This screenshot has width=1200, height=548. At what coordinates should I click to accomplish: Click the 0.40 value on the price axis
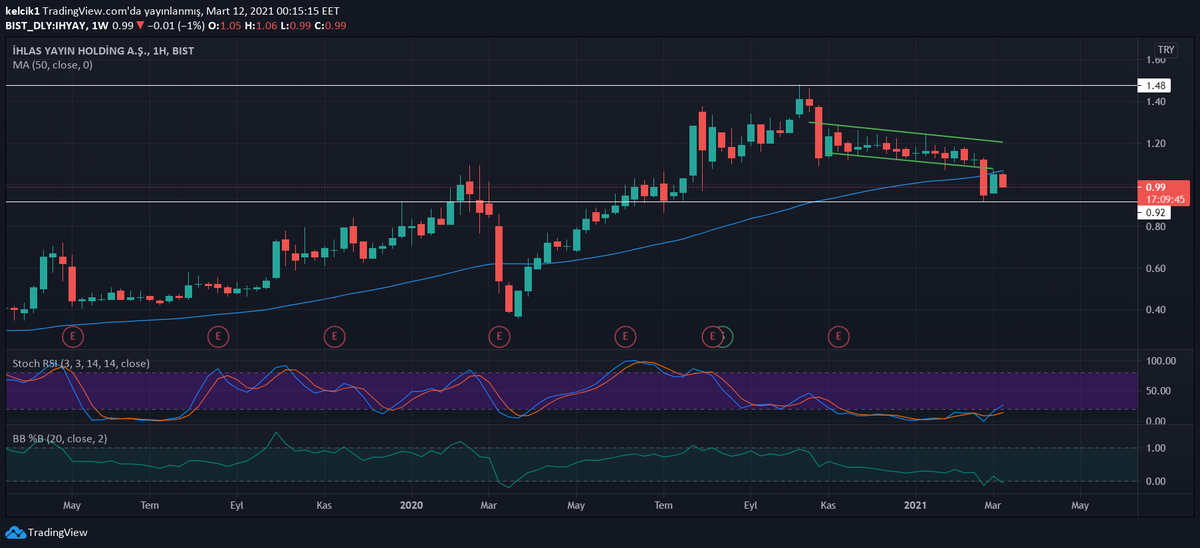click(x=1157, y=310)
